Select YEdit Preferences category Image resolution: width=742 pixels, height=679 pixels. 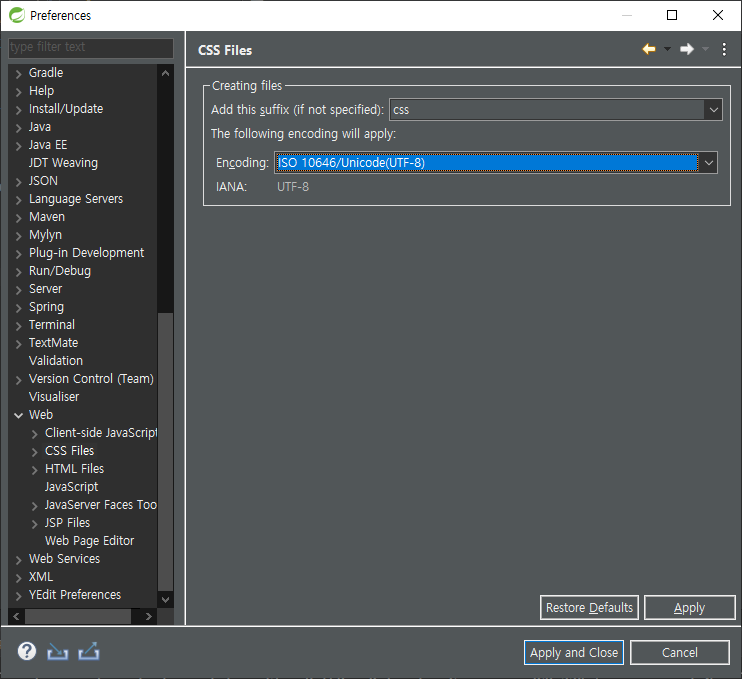click(x=75, y=594)
